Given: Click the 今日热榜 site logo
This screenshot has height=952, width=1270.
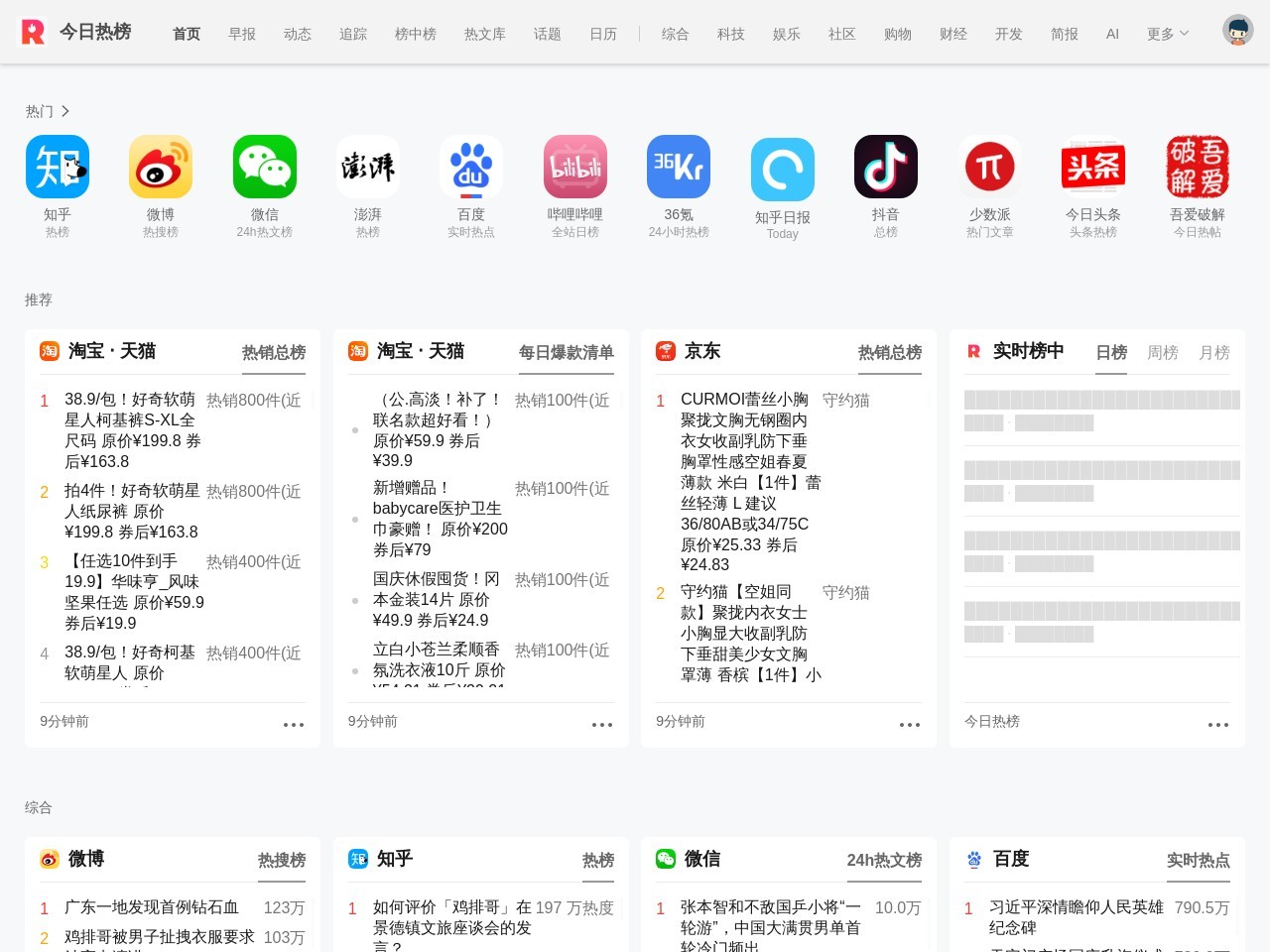Looking at the screenshot, I should (76, 32).
